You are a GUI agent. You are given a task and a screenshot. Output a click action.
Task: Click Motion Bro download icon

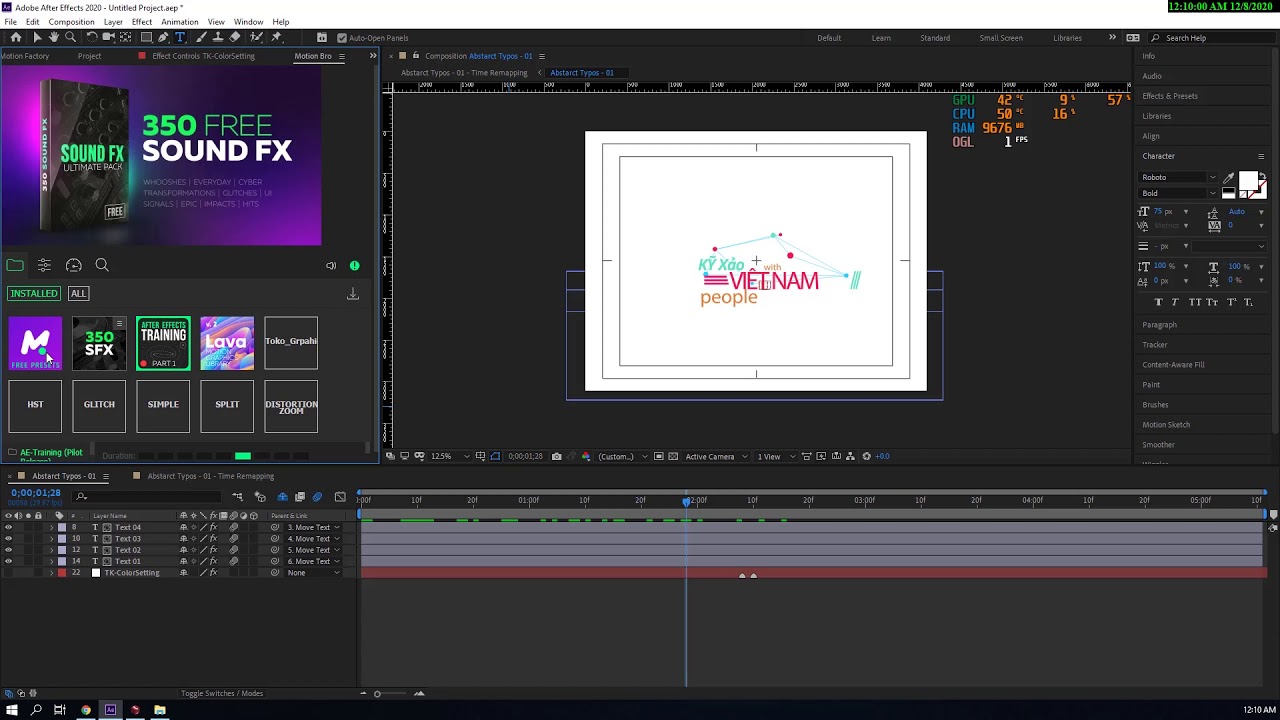point(353,294)
